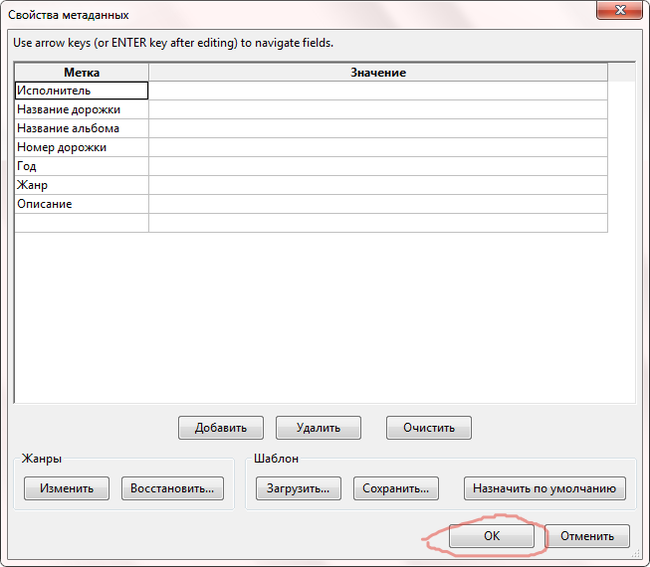Screen dimensions: 650x567
Task: Select the Год value cell
Action: click(378, 167)
